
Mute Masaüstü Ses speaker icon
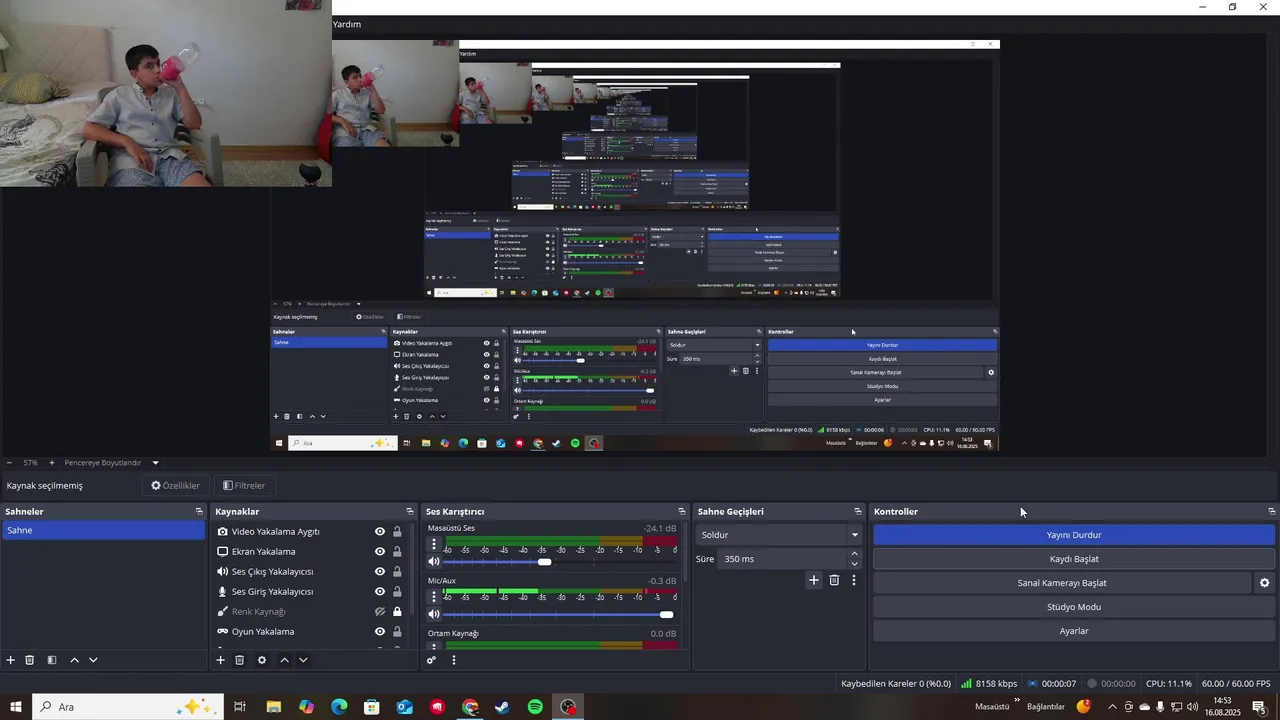click(x=434, y=562)
